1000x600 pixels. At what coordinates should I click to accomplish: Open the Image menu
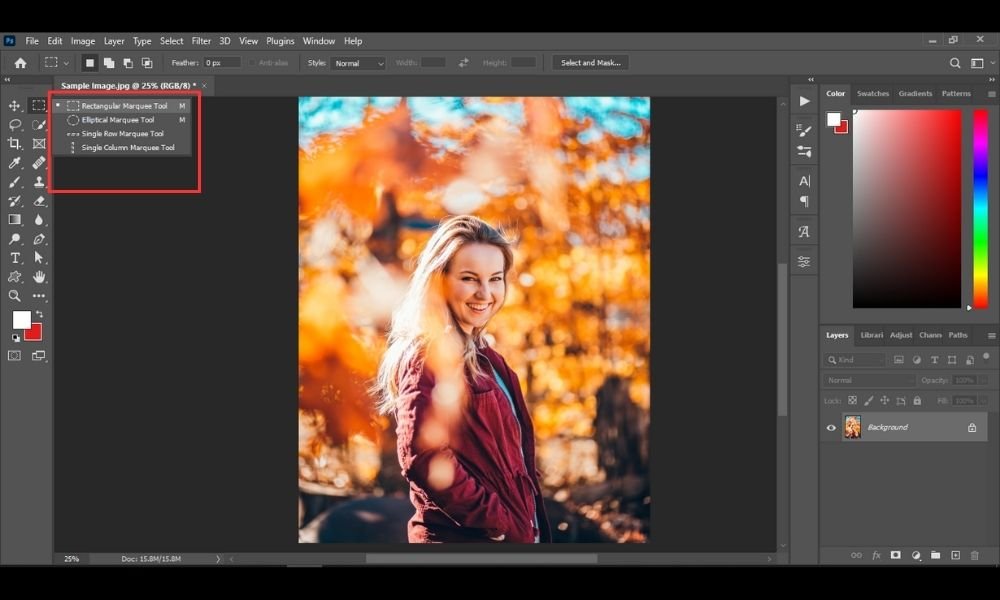pos(83,41)
